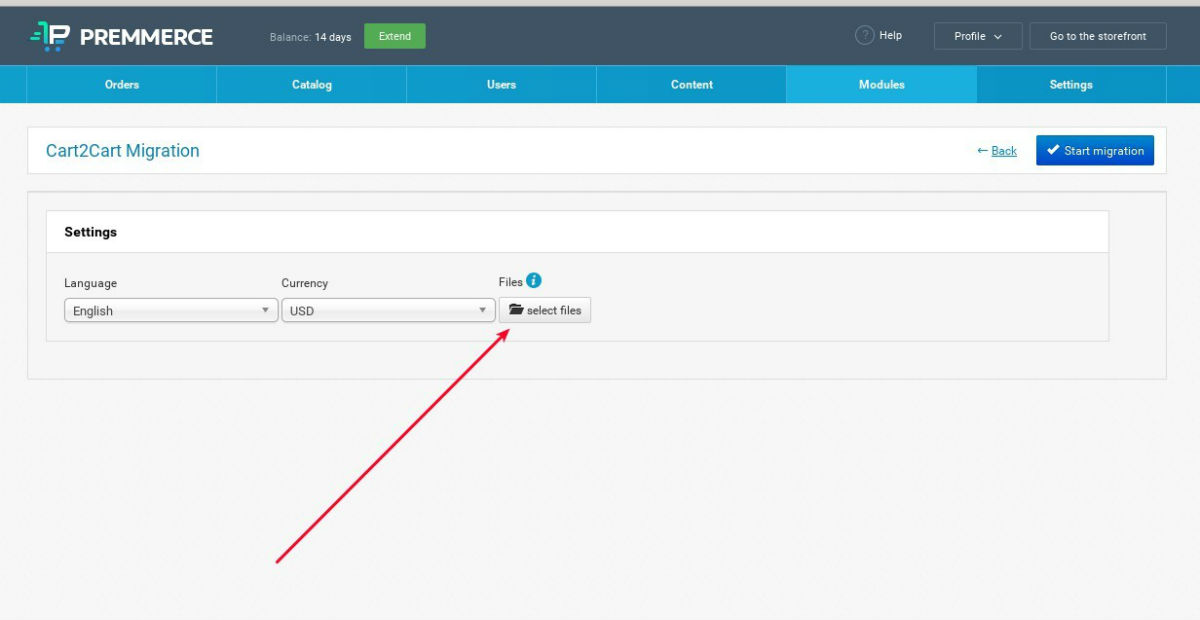This screenshot has width=1200, height=620.
Task: Start the migration
Action: coord(1095,151)
